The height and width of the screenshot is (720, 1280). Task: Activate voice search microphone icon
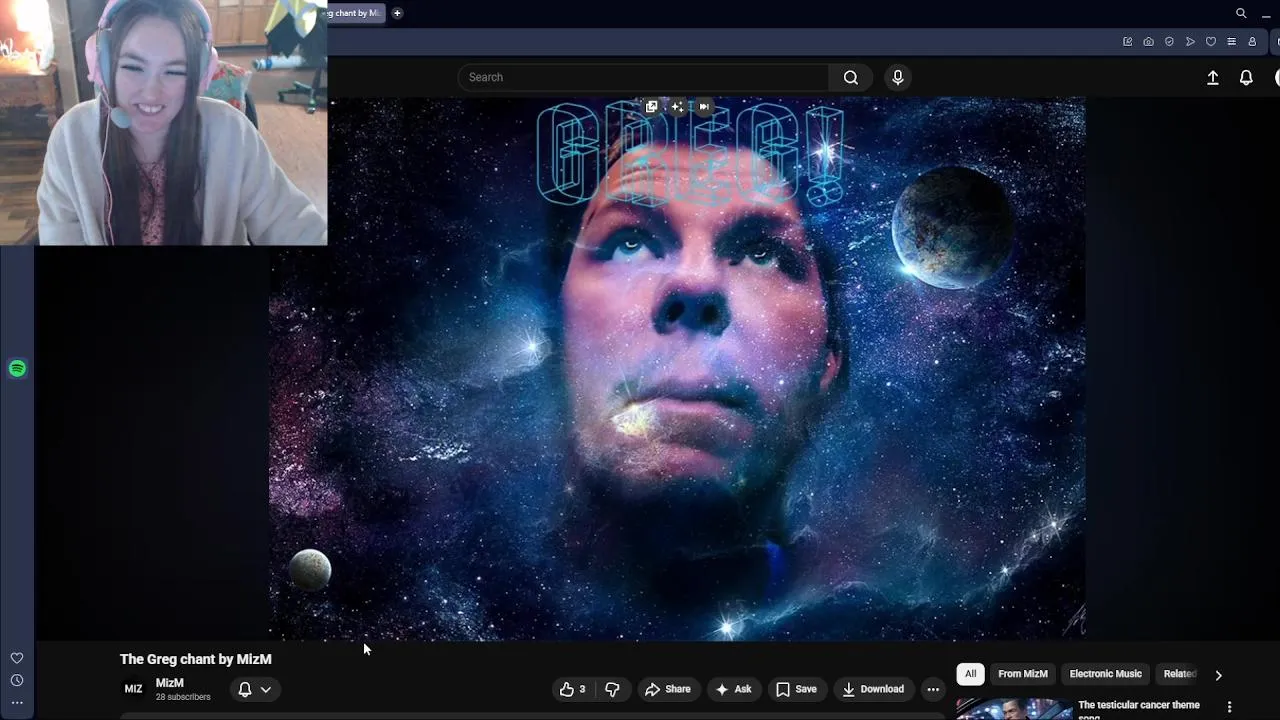point(897,77)
